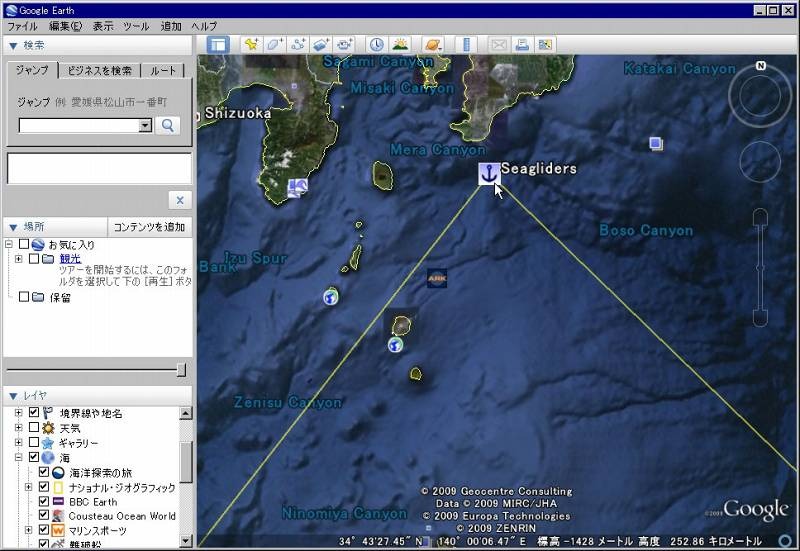This screenshot has height=551, width=800.
Task: Open the ツール menu
Action: [136, 26]
